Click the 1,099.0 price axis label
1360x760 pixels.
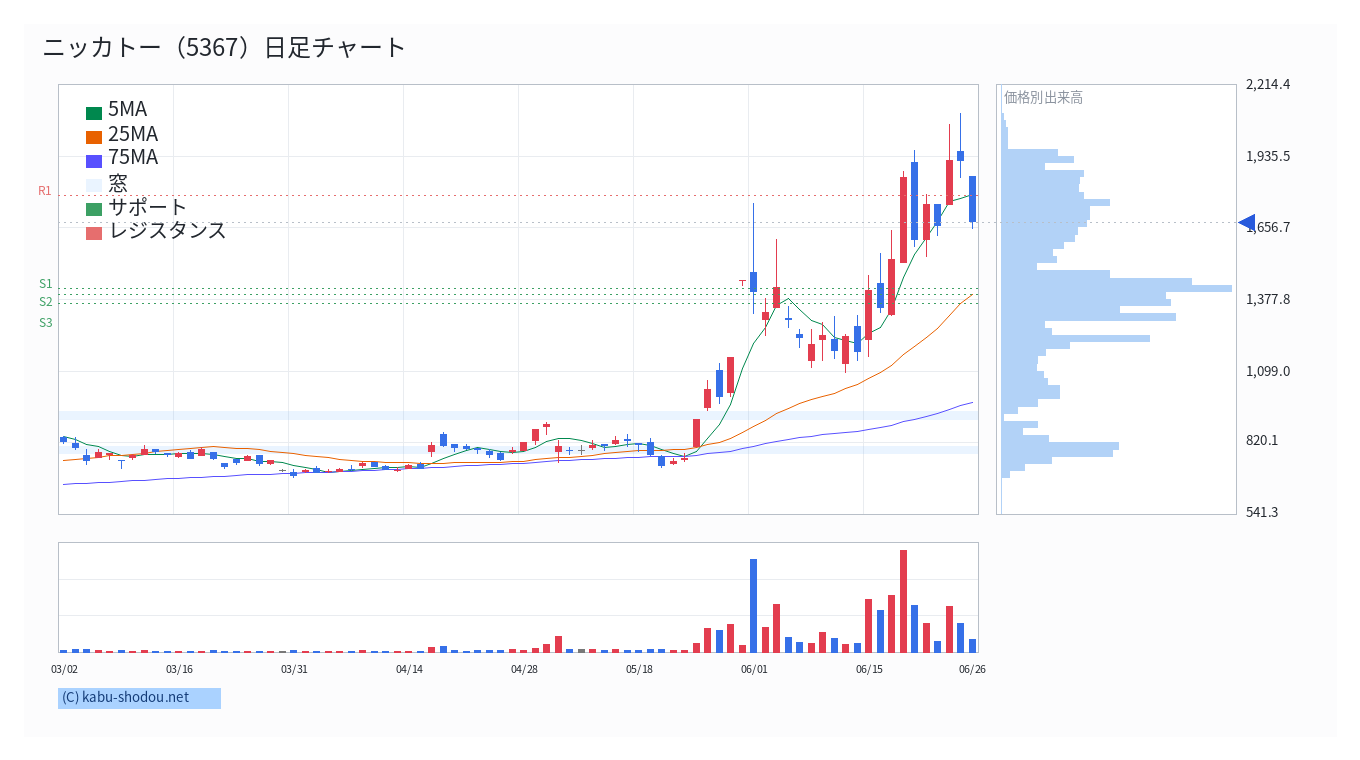1268,371
